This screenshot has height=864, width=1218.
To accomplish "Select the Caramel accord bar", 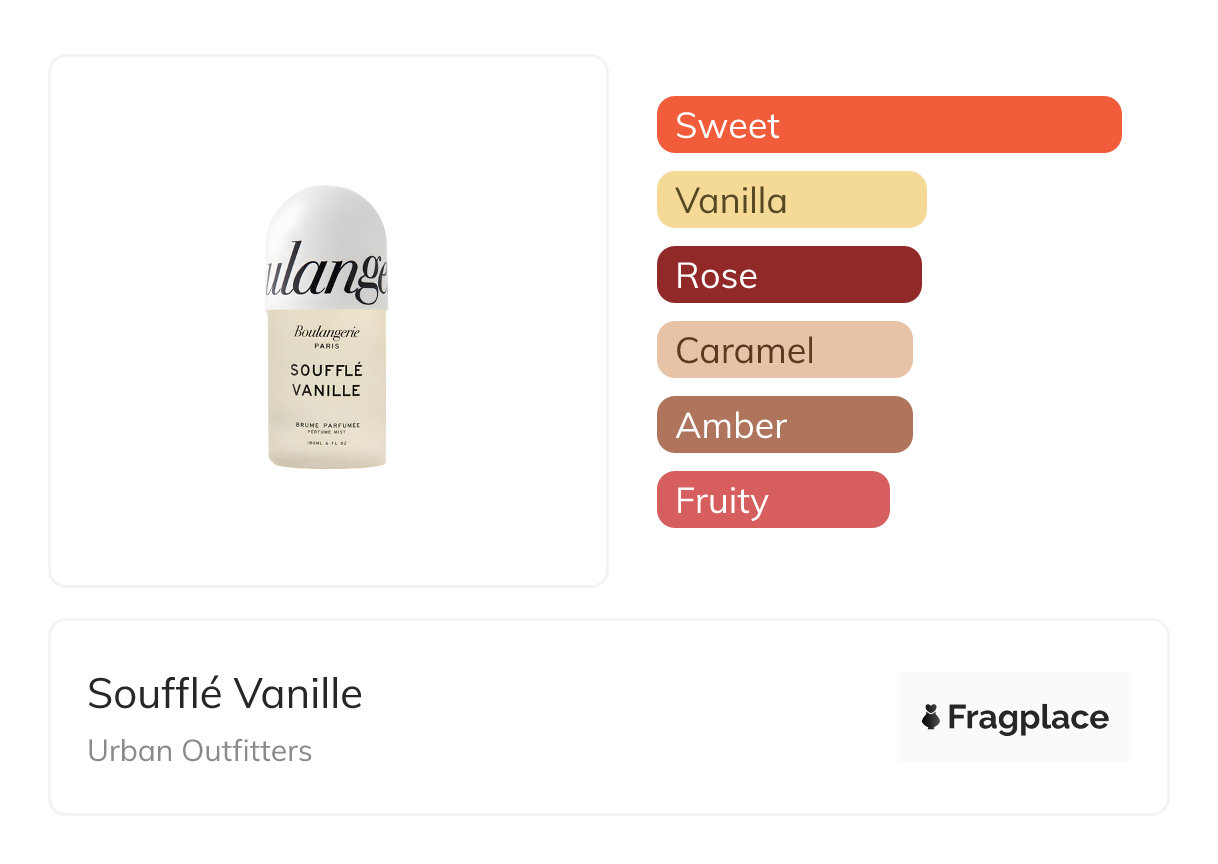I will click(784, 350).
